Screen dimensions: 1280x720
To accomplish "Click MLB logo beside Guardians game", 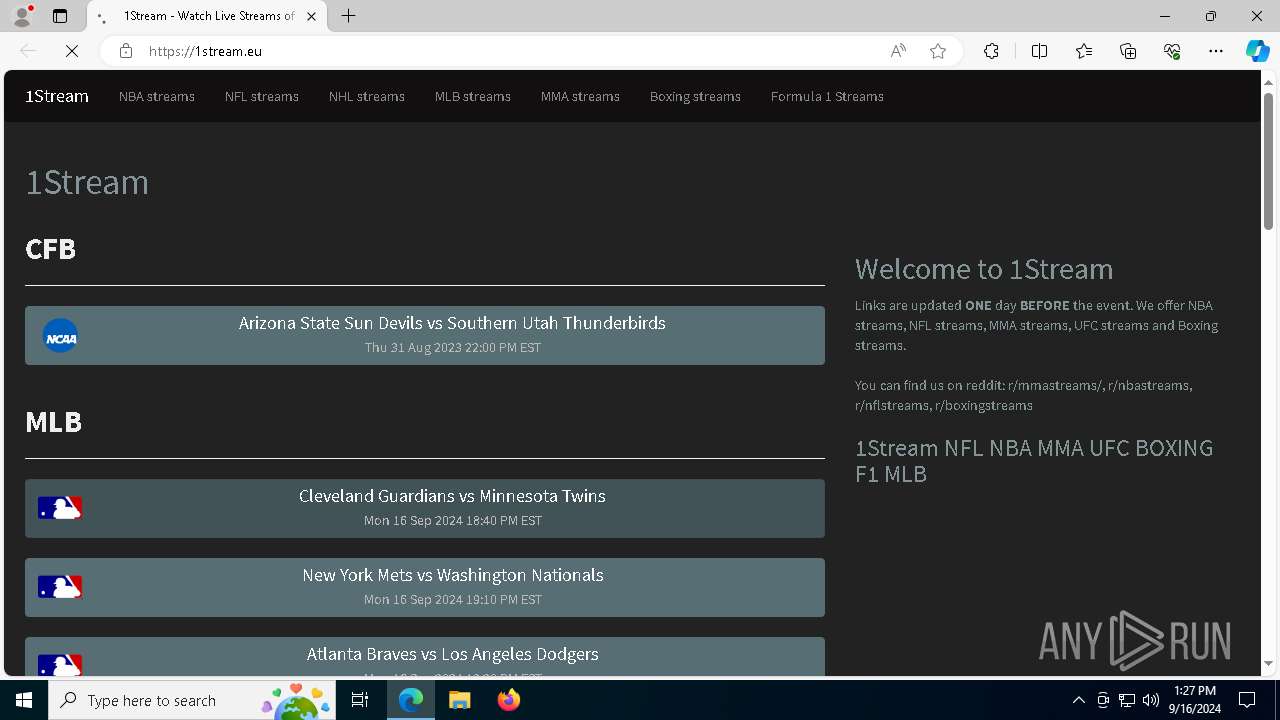I will pos(60,508).
